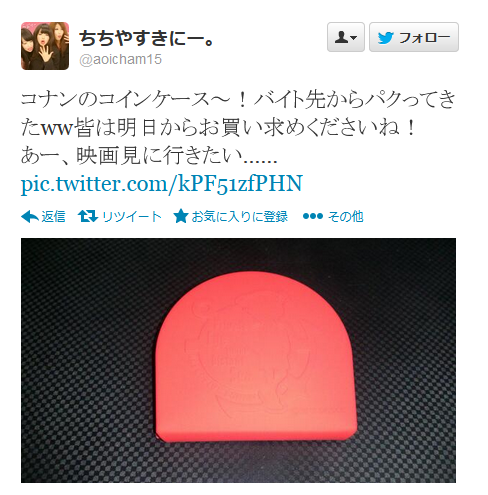Open the attached red coin case photo
Screen dimensions: 488x495
238,360
